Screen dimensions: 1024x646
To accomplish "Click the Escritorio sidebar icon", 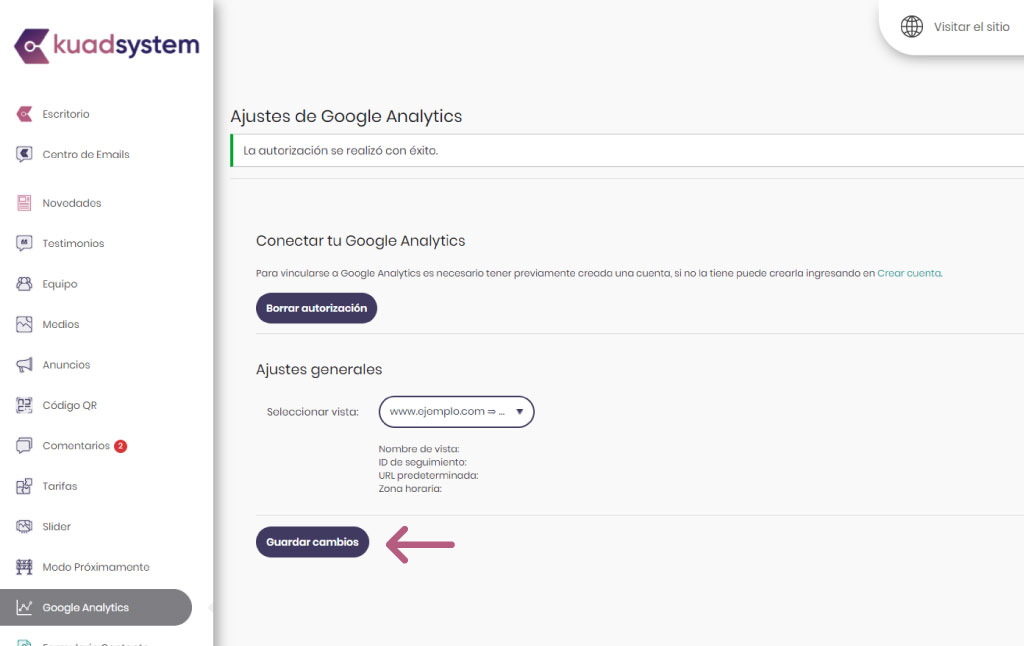I will click(24, 114).
